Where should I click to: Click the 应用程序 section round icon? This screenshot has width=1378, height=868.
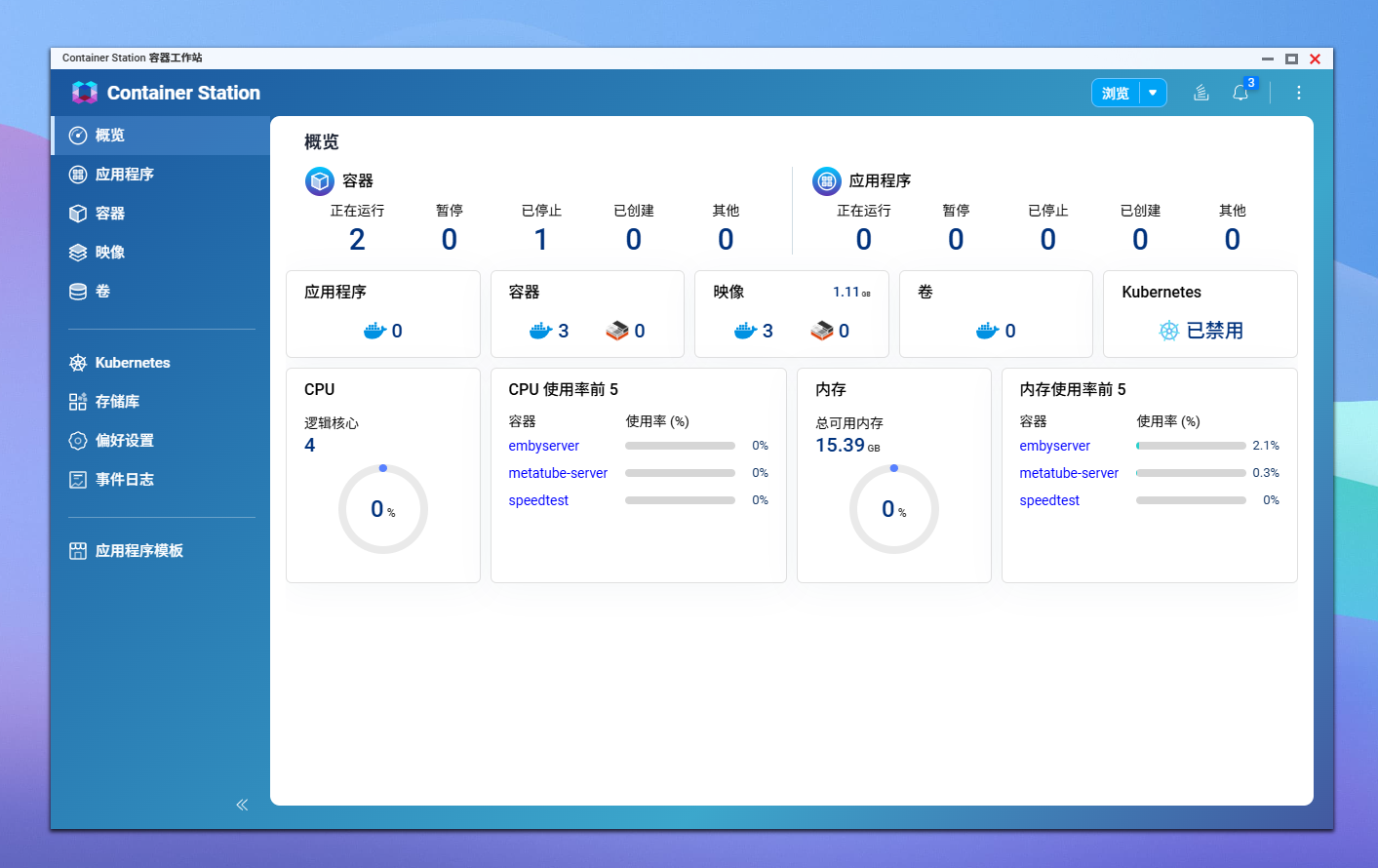point(827,181)
